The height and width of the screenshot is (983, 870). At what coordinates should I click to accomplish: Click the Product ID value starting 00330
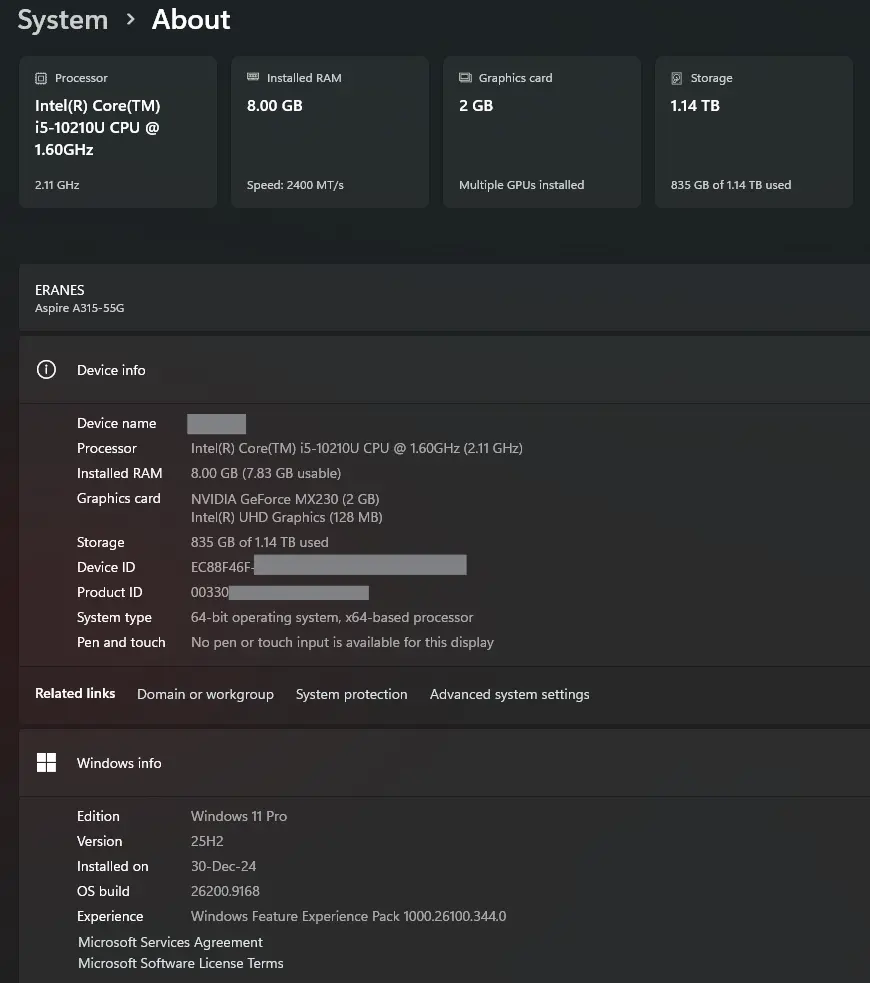tap(280, 592)
